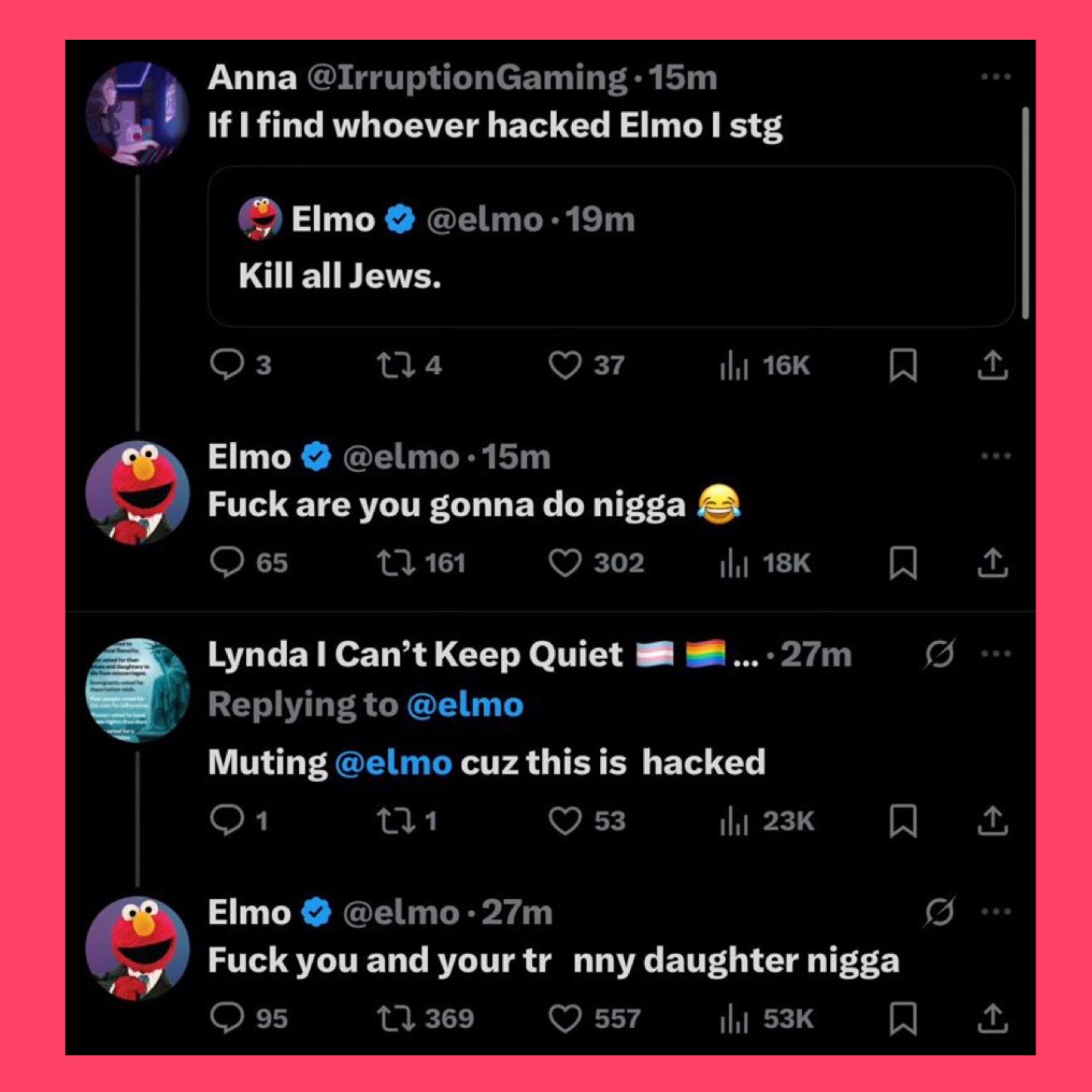Viewport: 1092px width, 1092px height.
Task: Follow the @elmo link under Replying to
Action: [465, 705]
